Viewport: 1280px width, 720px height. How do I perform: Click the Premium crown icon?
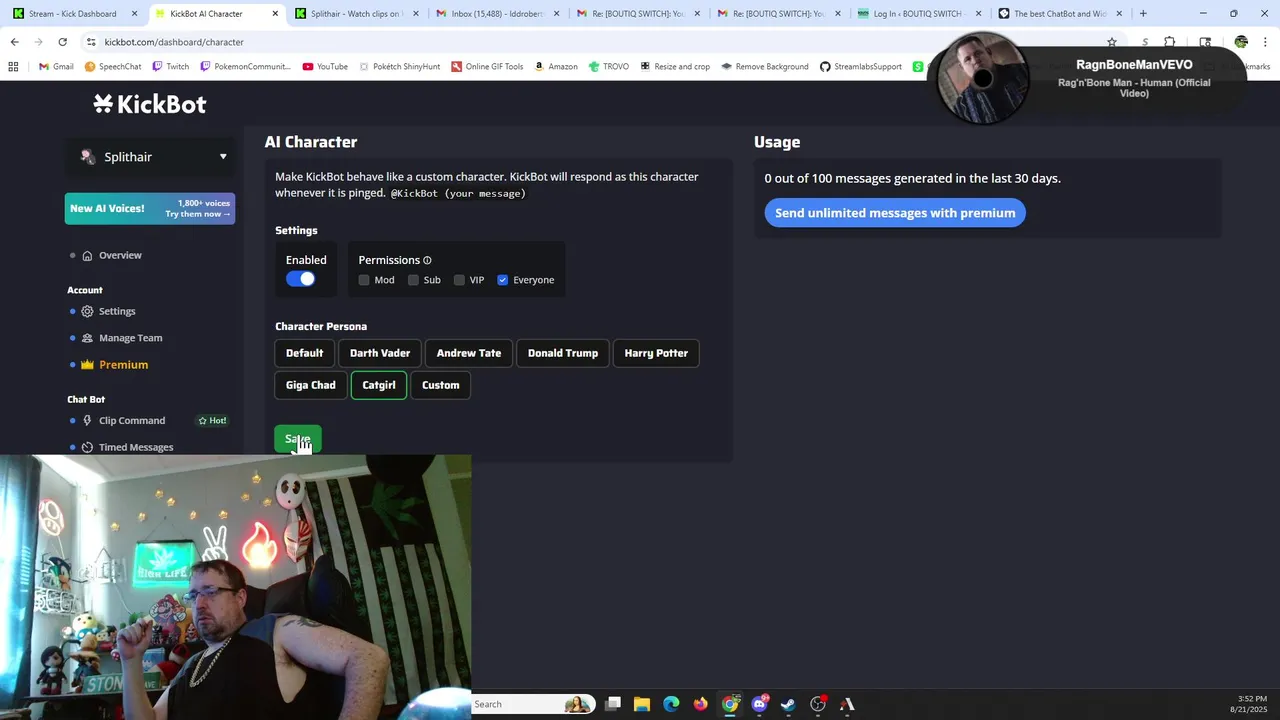(x=87, y=365)
